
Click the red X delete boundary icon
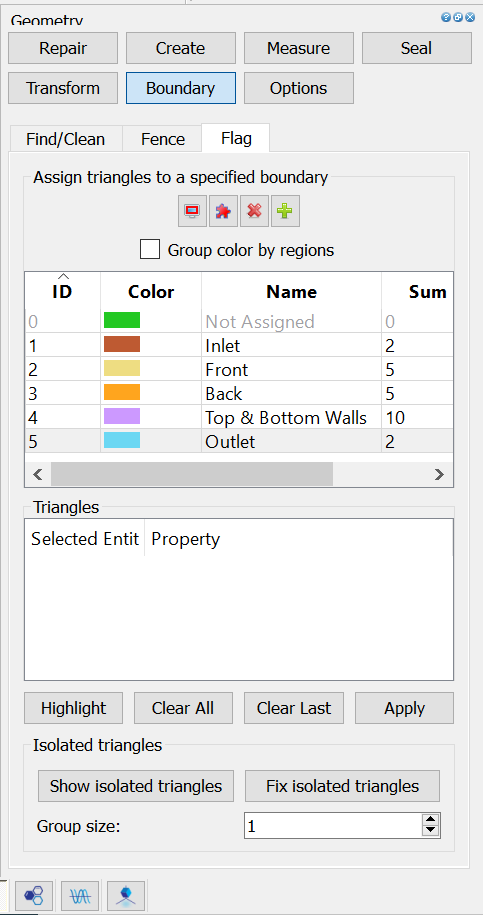tap(254, 211)
